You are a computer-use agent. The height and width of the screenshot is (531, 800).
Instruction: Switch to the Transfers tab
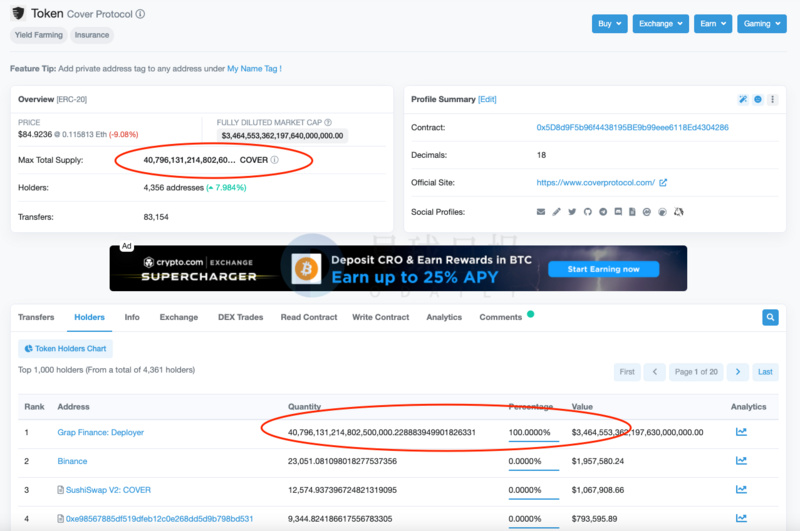click(x=36, y=317)
